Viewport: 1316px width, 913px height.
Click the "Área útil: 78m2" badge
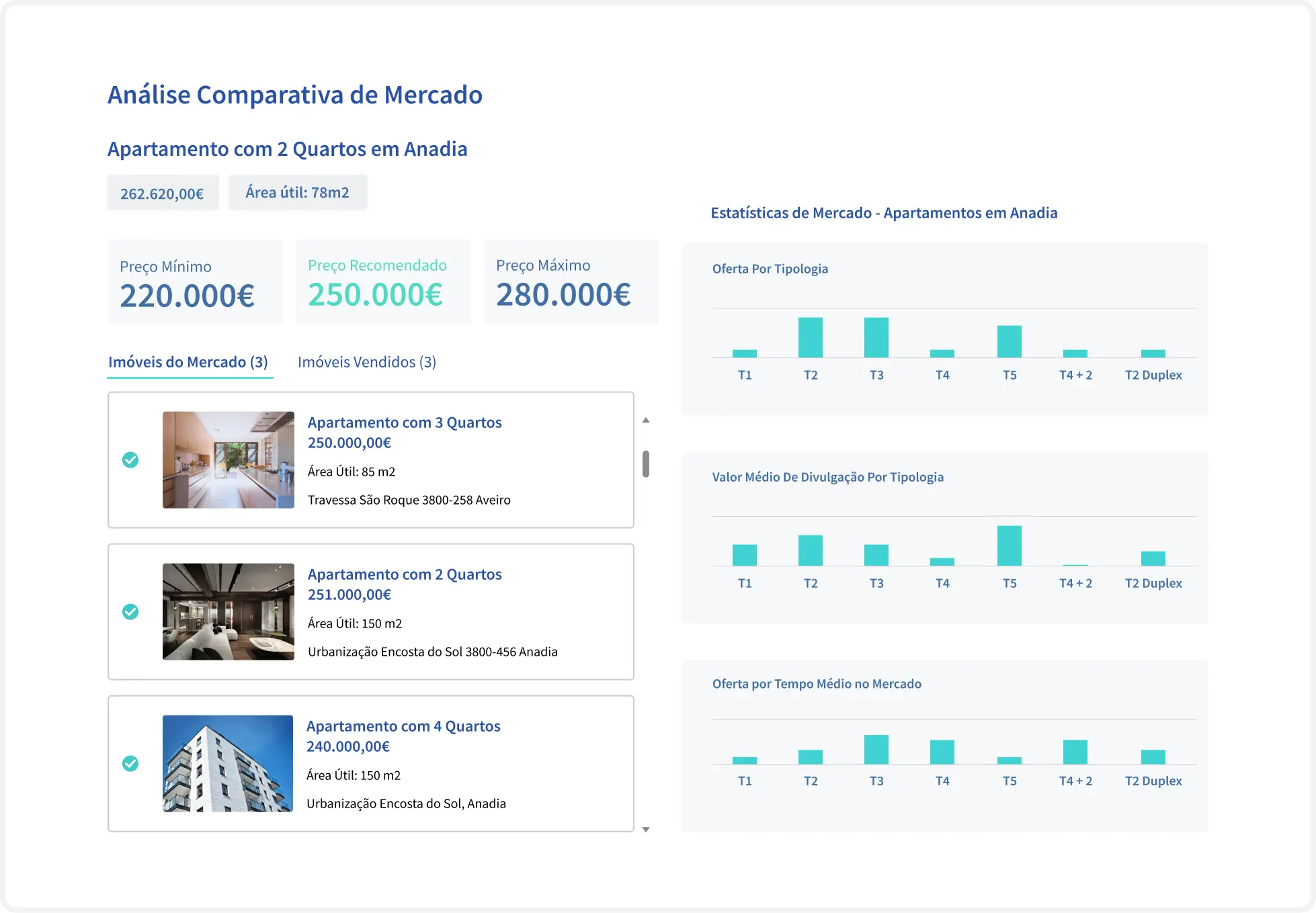[x=298, y=192]
